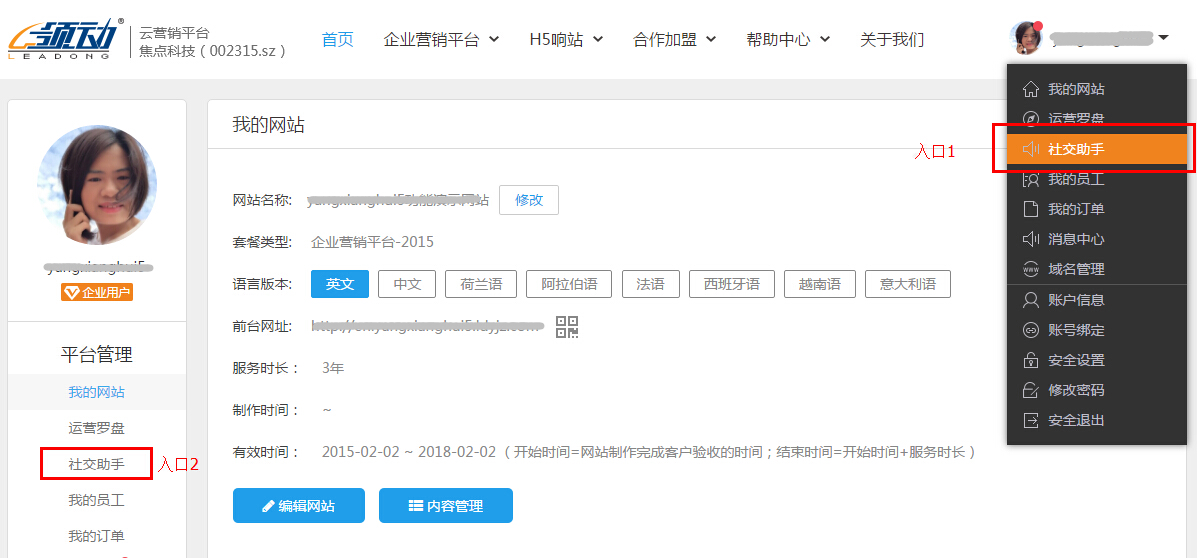The width and height of the screenshot is (1197, 558).
Task: Click the home icon for 我的网站 in dropdown
Action: 1031,90
